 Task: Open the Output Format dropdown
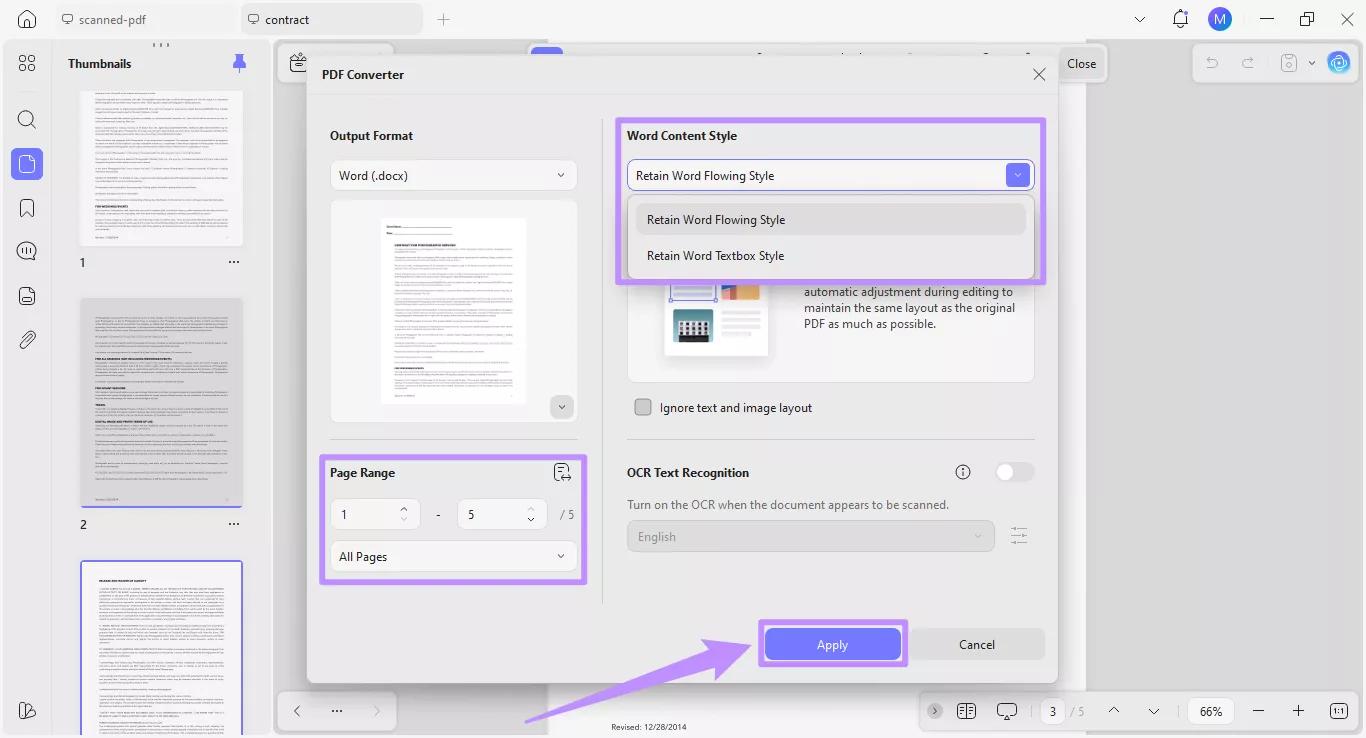coord(453,174)
